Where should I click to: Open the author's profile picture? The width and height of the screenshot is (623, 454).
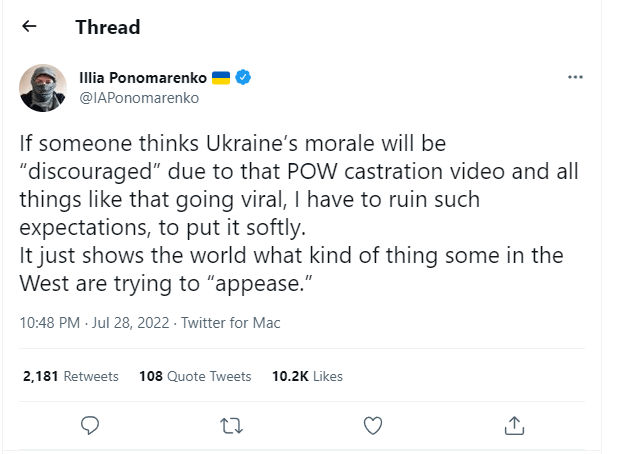point(43,88)
